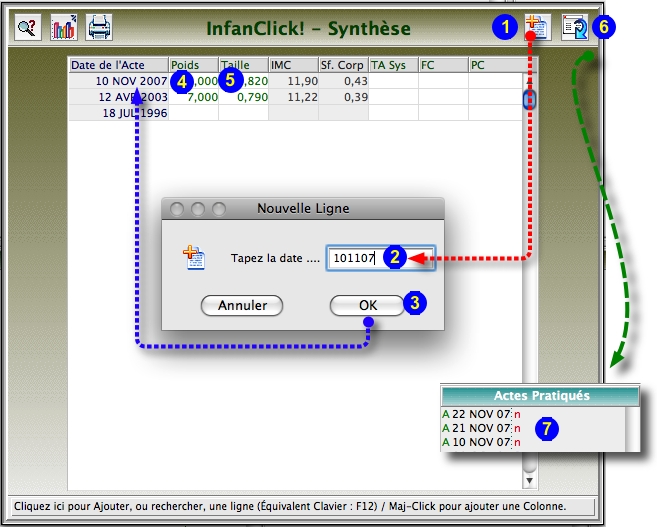Viewport: 657px width, 527px height.
Task: Click the Date de l'Acte column header
Action: pyautogui.click(x=118, y=65)
